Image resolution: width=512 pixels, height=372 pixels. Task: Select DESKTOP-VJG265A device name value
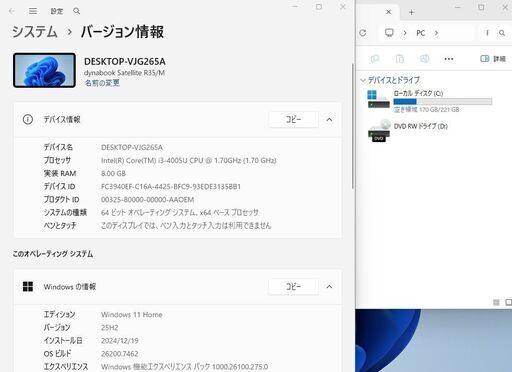(x=132, y=147)
